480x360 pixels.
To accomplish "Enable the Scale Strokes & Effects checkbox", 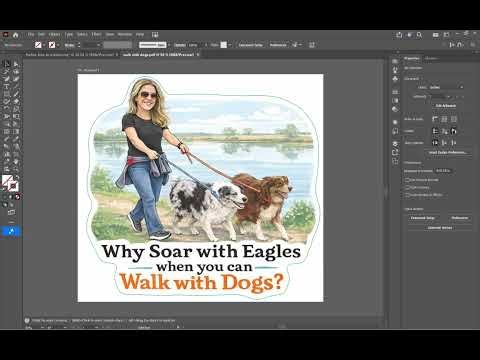I will coord(407,195).
